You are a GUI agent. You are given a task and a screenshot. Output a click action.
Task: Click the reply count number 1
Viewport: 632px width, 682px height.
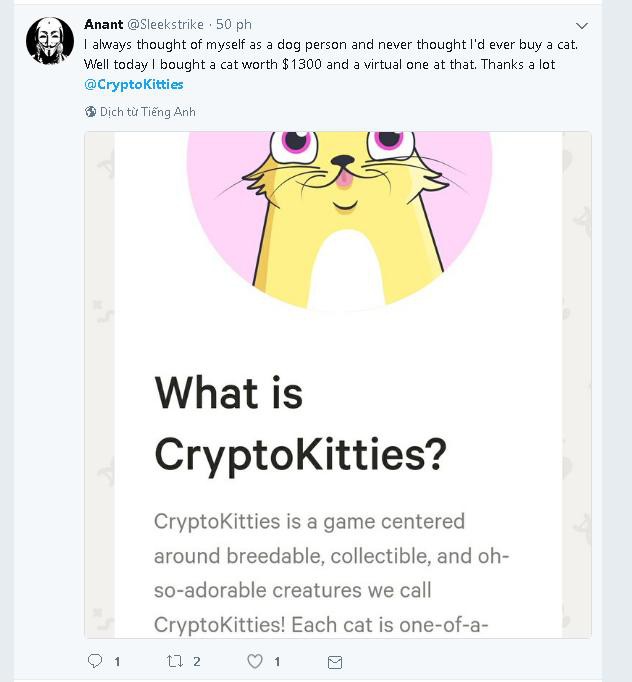117,662
